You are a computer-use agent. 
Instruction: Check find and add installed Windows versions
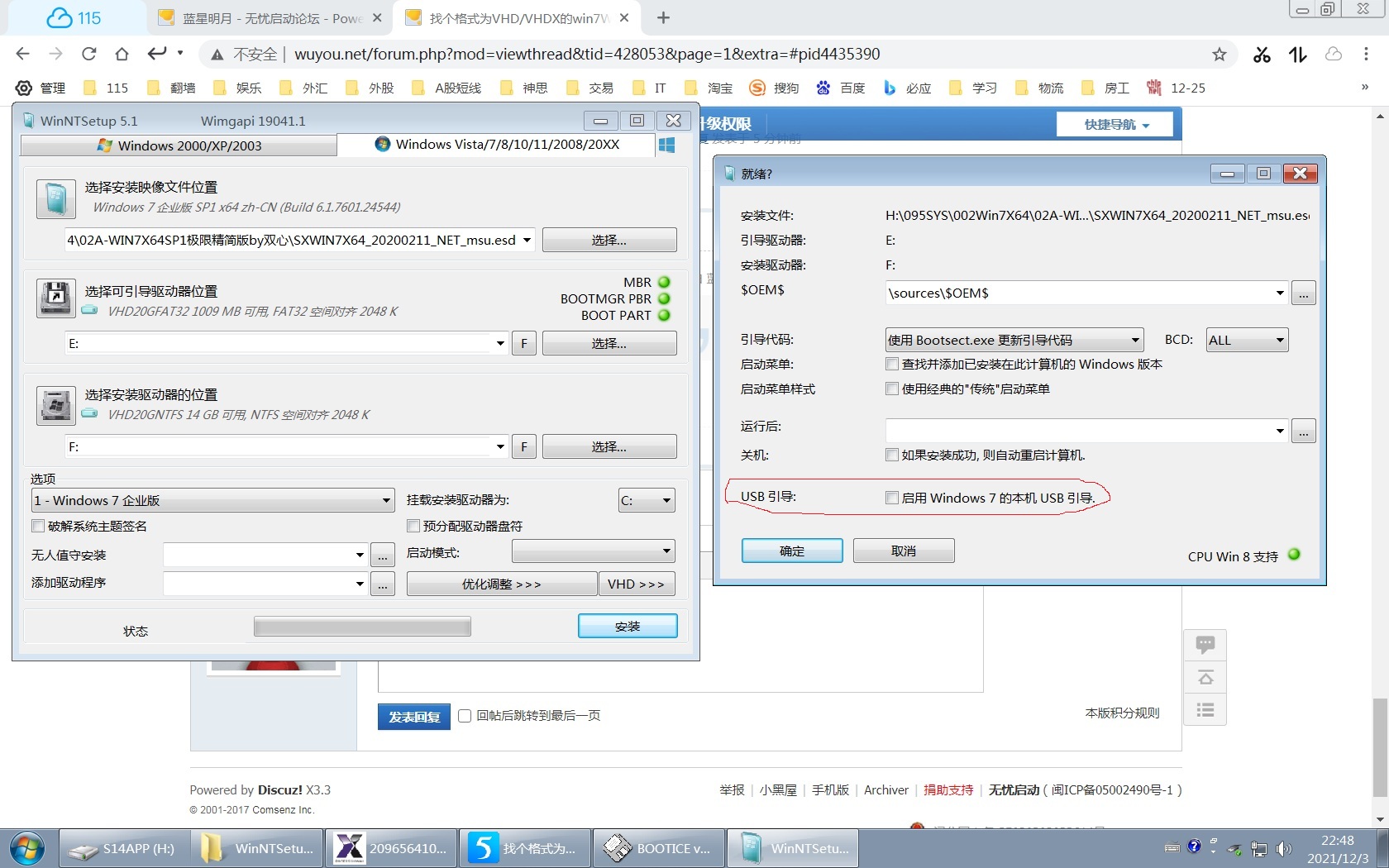pyautogui.click(x=892, y=364)
